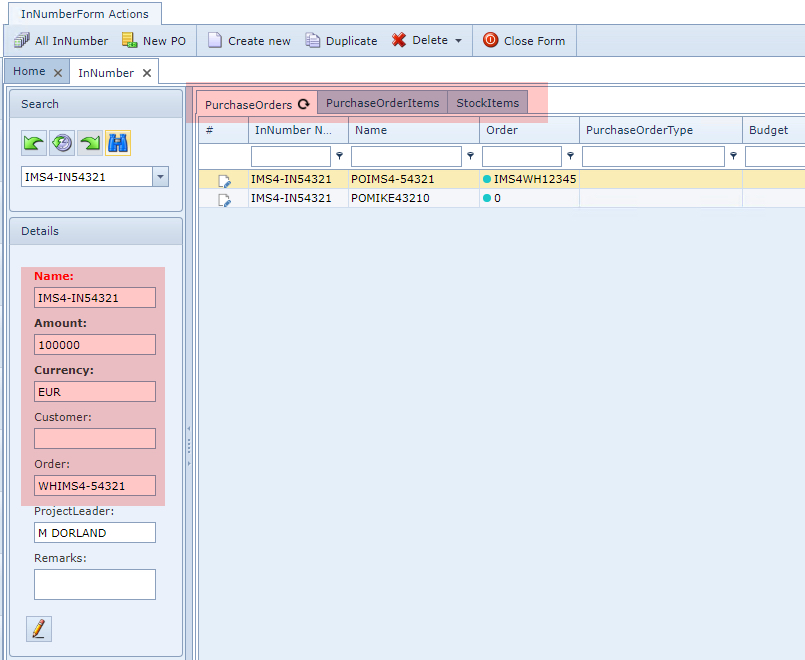Viewport: 805px width, 660px height.
Task: Switch to the PurchaseOrderItems tab
Action: (382, 103)
